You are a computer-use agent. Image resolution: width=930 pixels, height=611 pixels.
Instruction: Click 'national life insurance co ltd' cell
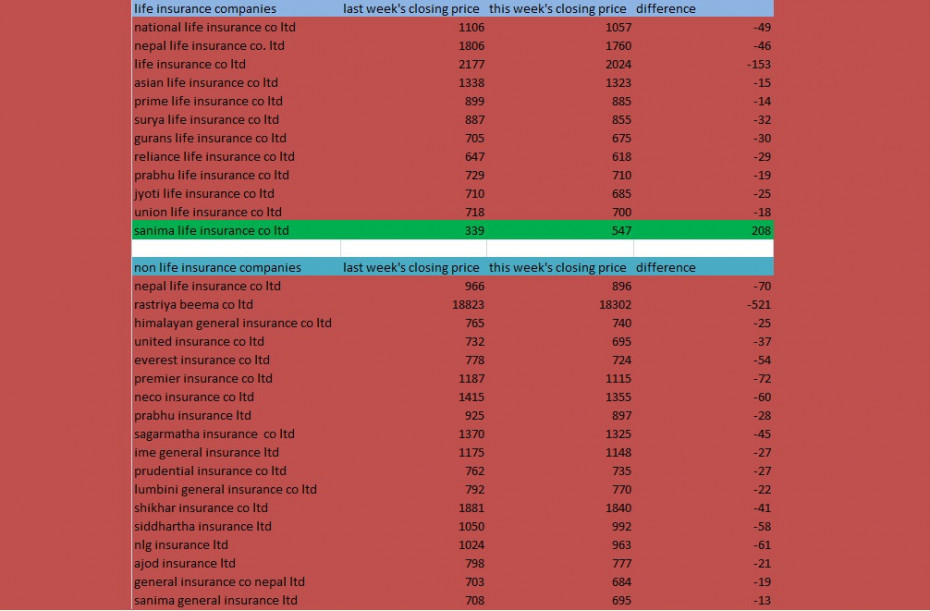(235, 27)
